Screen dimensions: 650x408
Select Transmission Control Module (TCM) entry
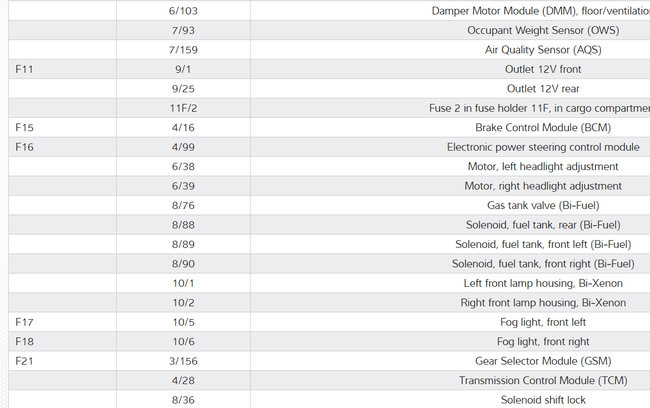coord(543,381)
